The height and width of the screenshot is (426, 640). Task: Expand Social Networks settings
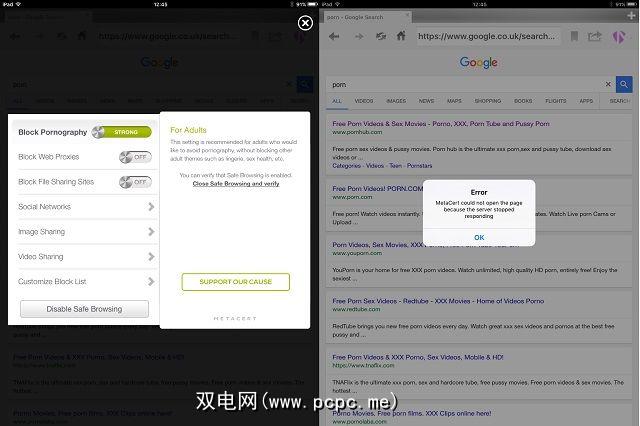(x=86, y=207)
